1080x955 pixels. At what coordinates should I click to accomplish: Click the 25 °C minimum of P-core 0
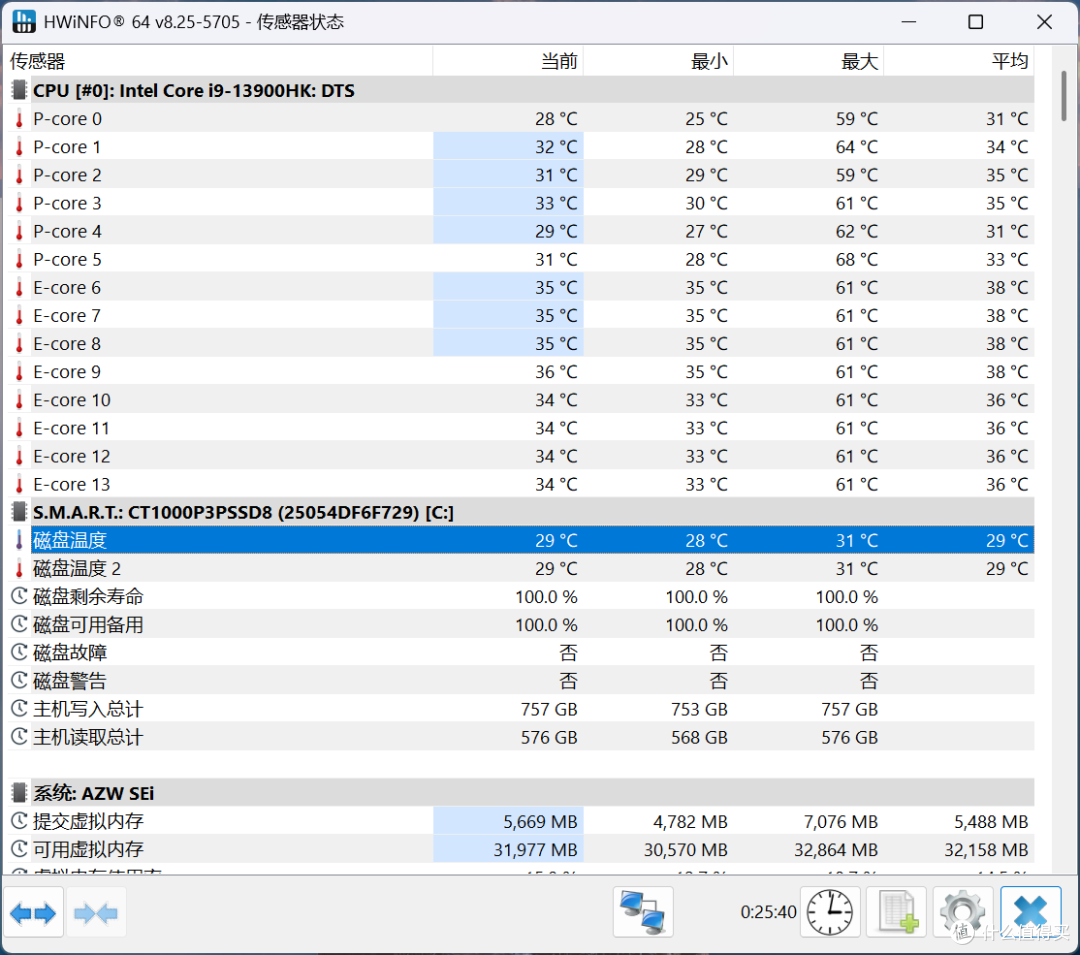pos(707,118)
